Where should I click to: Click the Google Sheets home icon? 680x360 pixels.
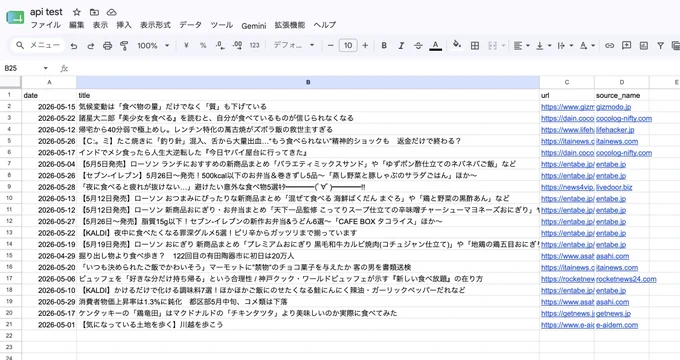15,18
